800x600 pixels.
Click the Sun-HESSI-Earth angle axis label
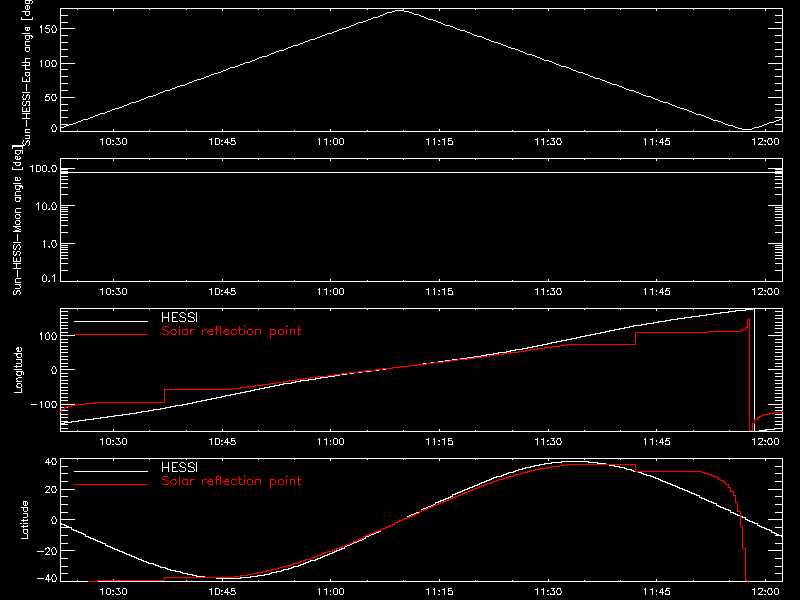tap(27, 72)
